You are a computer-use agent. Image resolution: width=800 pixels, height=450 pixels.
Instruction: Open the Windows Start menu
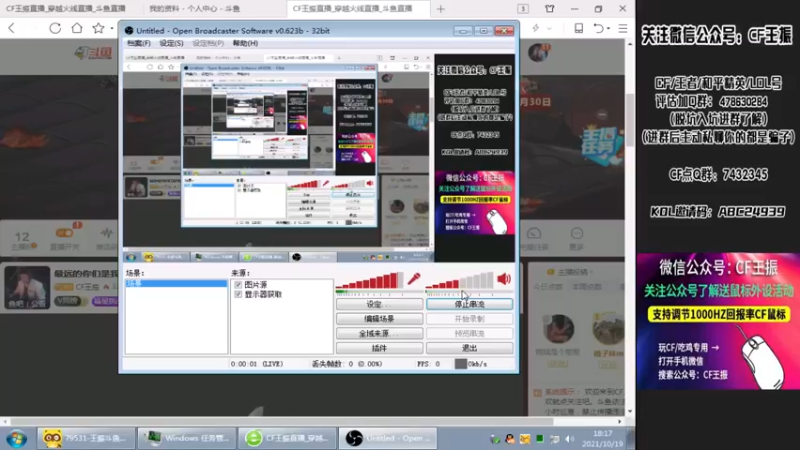(16, 438)
